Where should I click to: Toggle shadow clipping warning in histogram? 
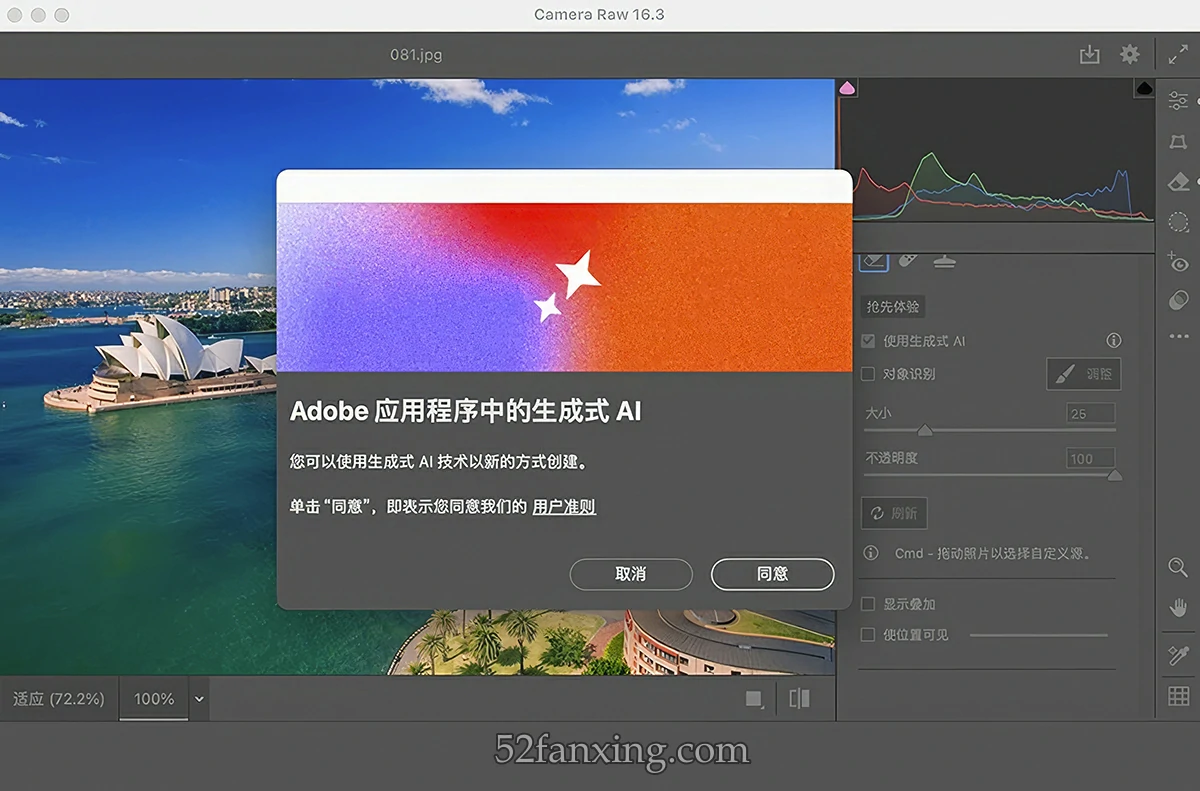848,88
